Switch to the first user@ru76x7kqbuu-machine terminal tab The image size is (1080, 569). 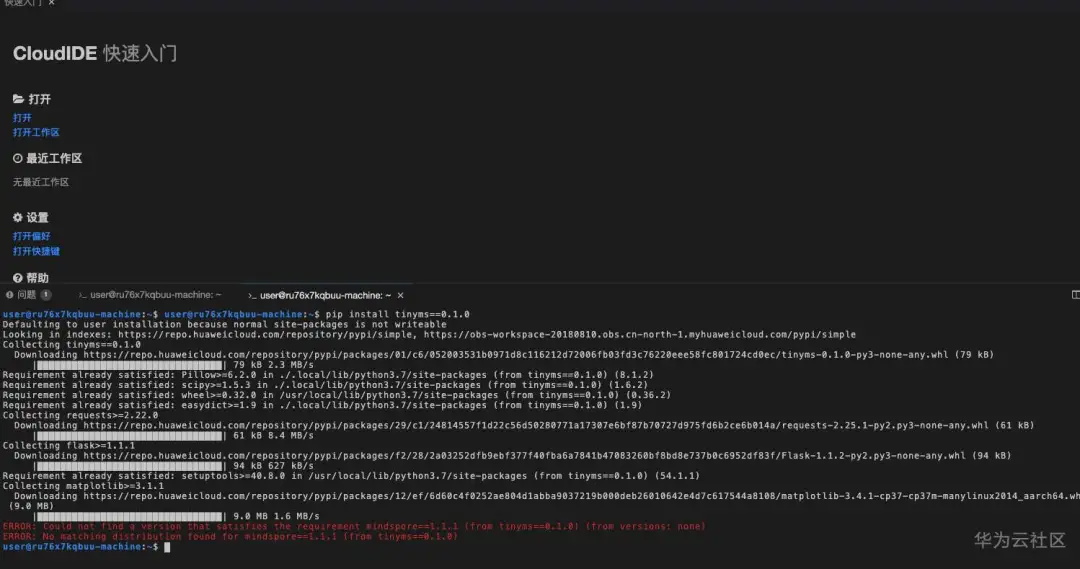coord(155,295)
